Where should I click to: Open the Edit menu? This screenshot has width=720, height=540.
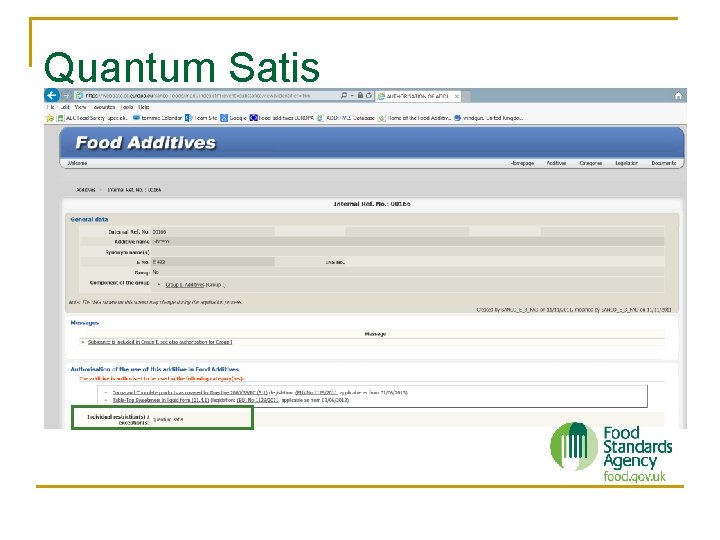(65, 107)
